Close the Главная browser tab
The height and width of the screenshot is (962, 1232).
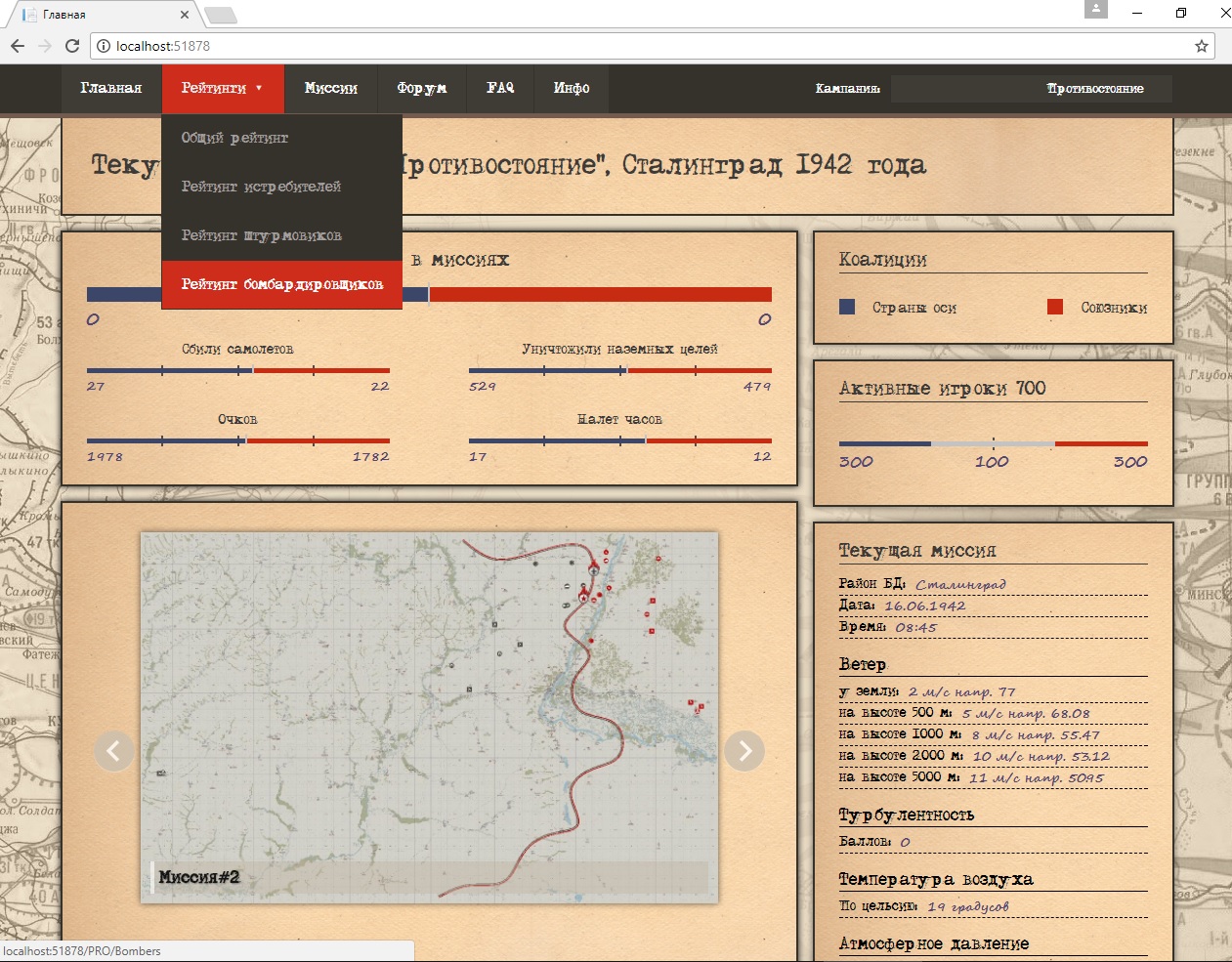coord(185,15)
